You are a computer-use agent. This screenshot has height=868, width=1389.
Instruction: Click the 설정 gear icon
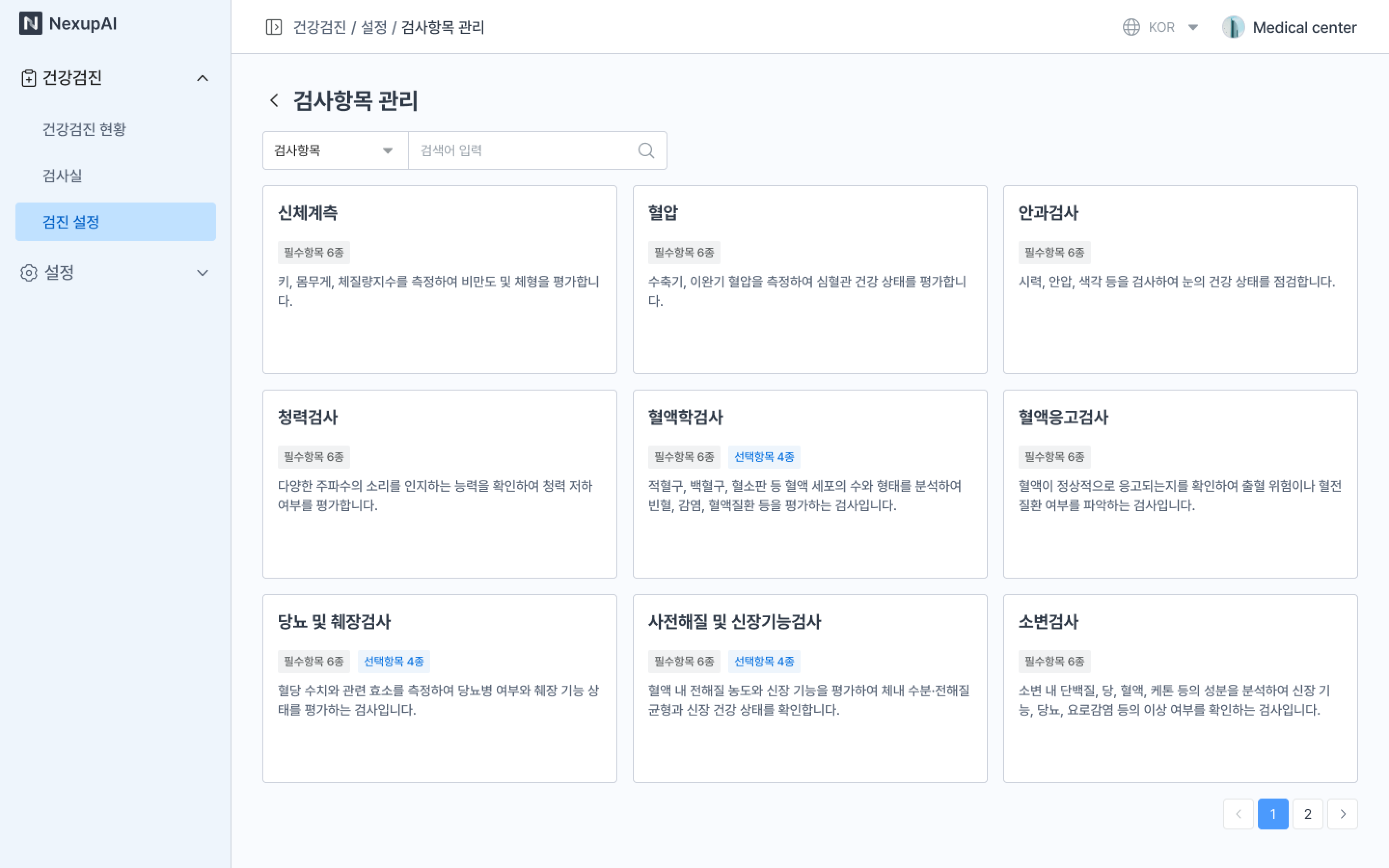point(29,272)
